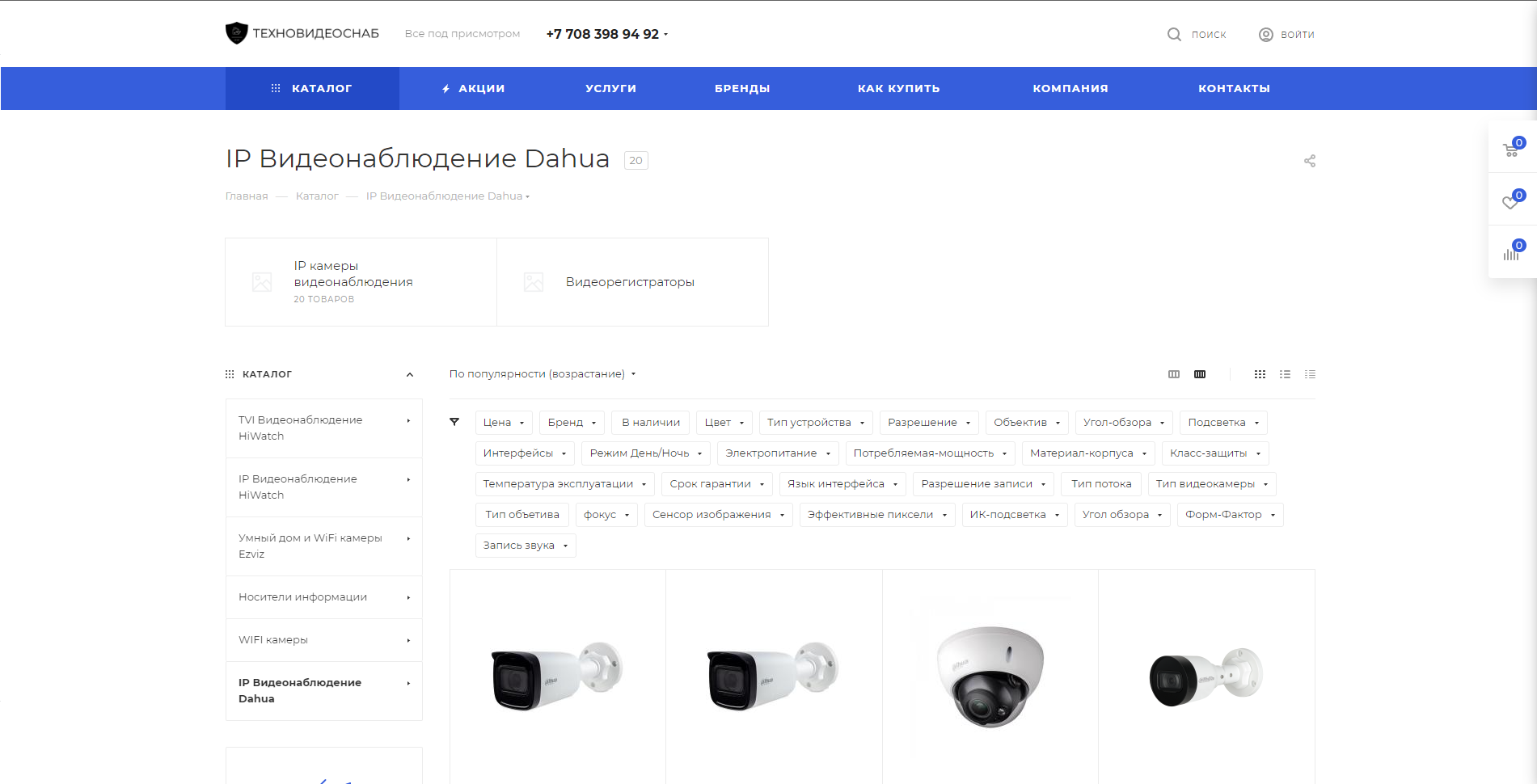Open Видеорегистраторы category link
1537x784 pixels.
(x=630, y=282)
